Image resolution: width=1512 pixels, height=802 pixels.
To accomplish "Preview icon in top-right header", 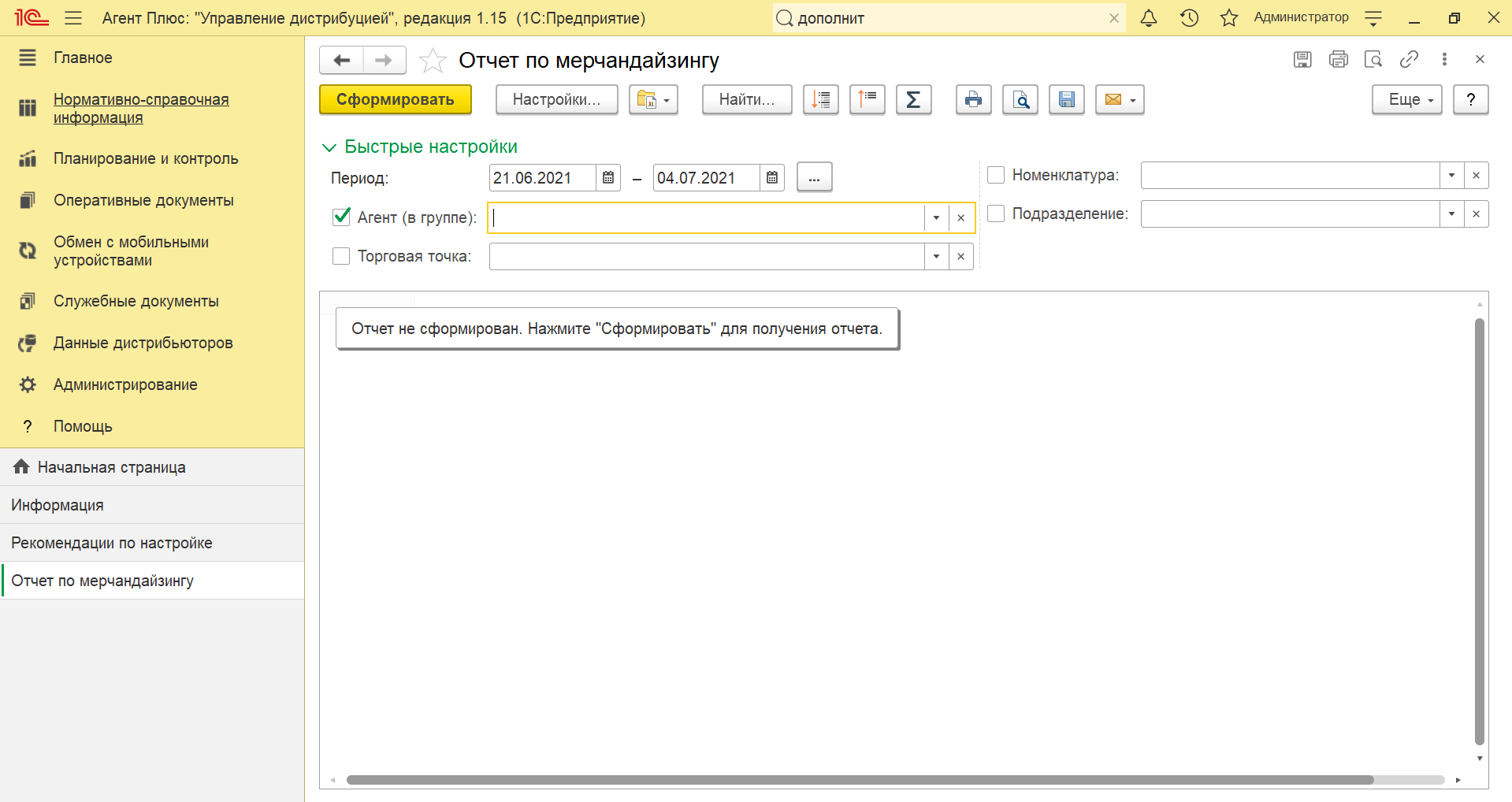I will [x=1373, y=59].
